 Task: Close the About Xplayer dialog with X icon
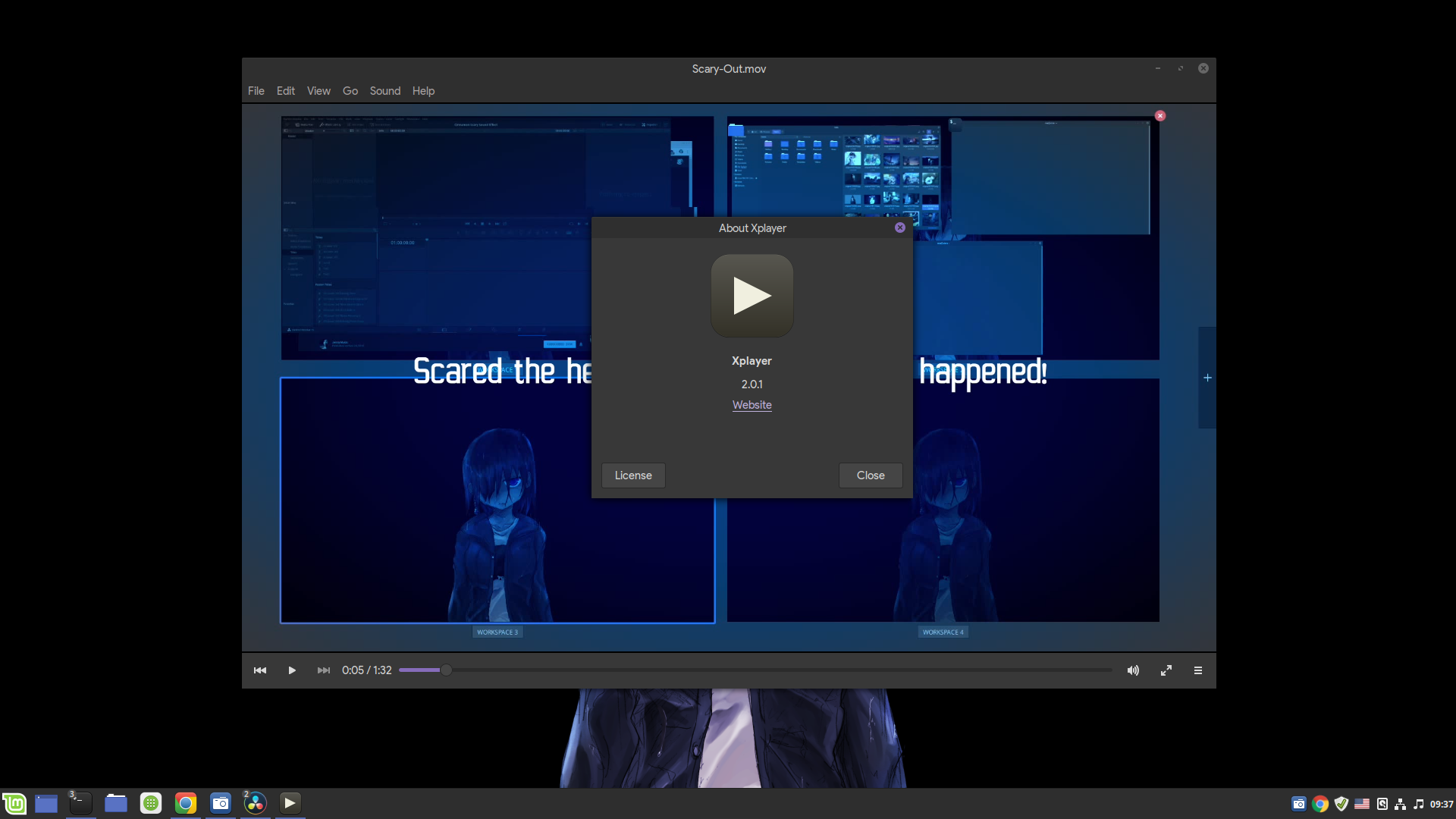899,227
